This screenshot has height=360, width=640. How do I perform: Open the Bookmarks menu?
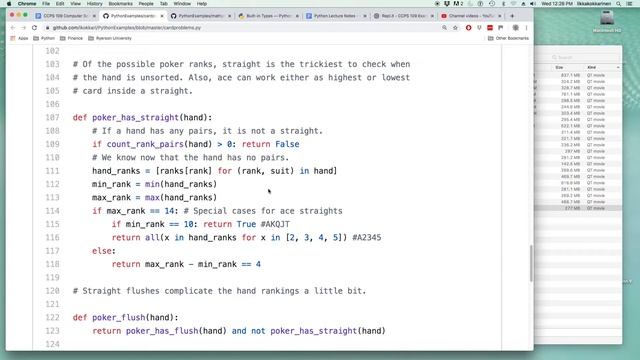120,4
